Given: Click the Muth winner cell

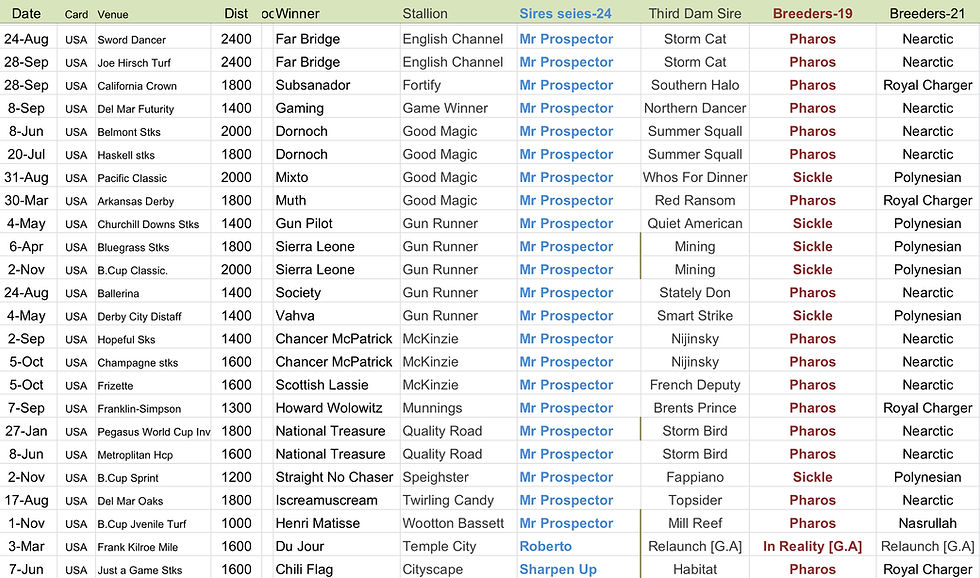Looking at the screenshot, I should (291, 200).
